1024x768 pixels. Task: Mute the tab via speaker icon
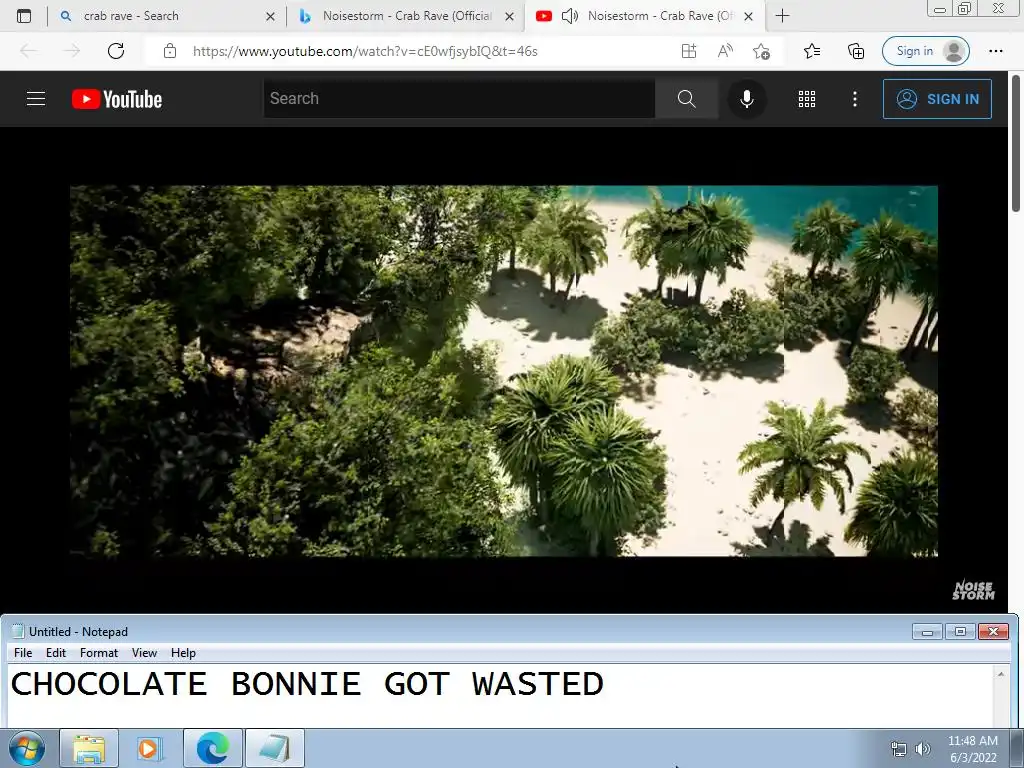pos(569,16)
